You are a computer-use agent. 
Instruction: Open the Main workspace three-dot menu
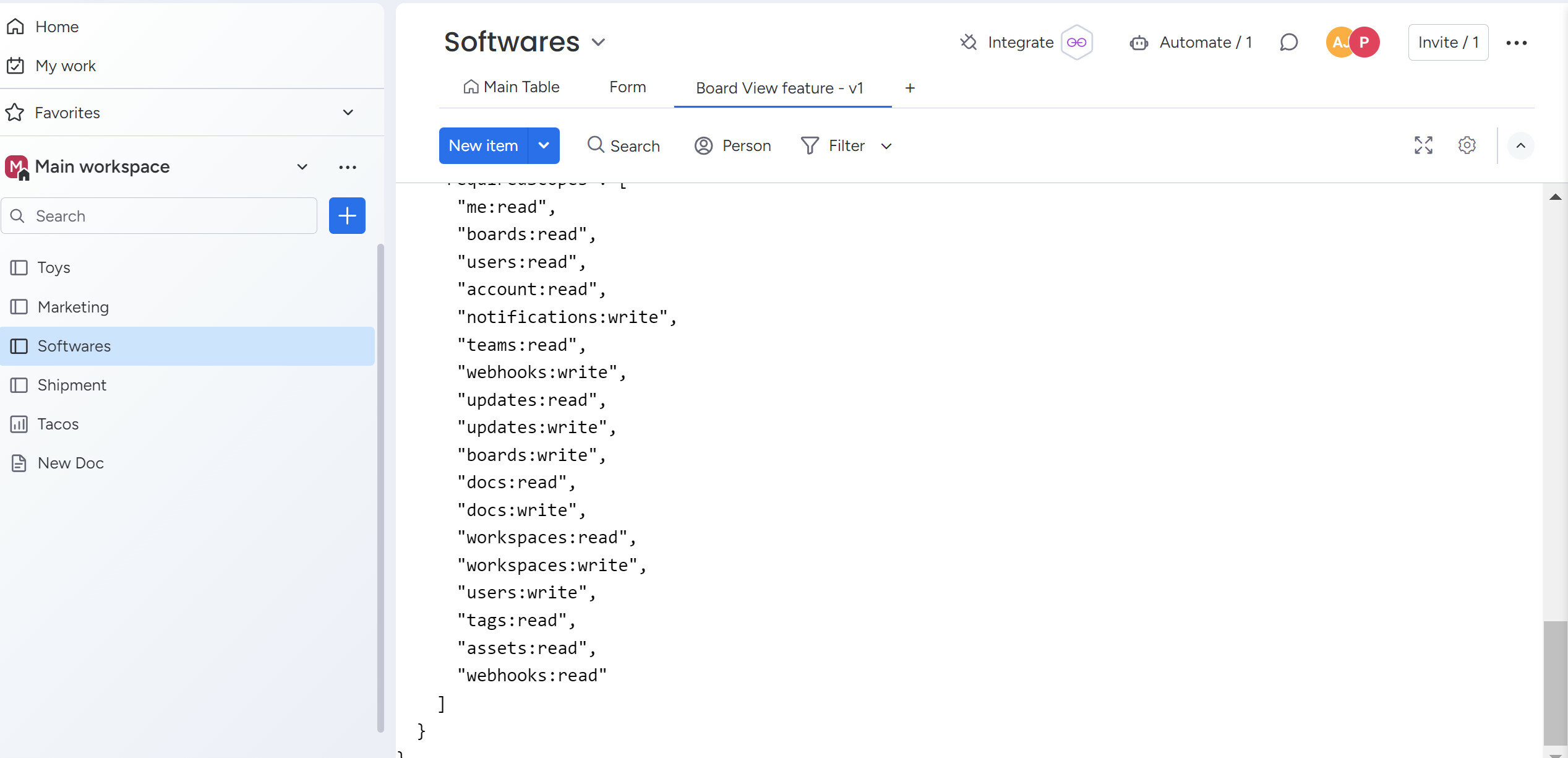coord(348,167)
